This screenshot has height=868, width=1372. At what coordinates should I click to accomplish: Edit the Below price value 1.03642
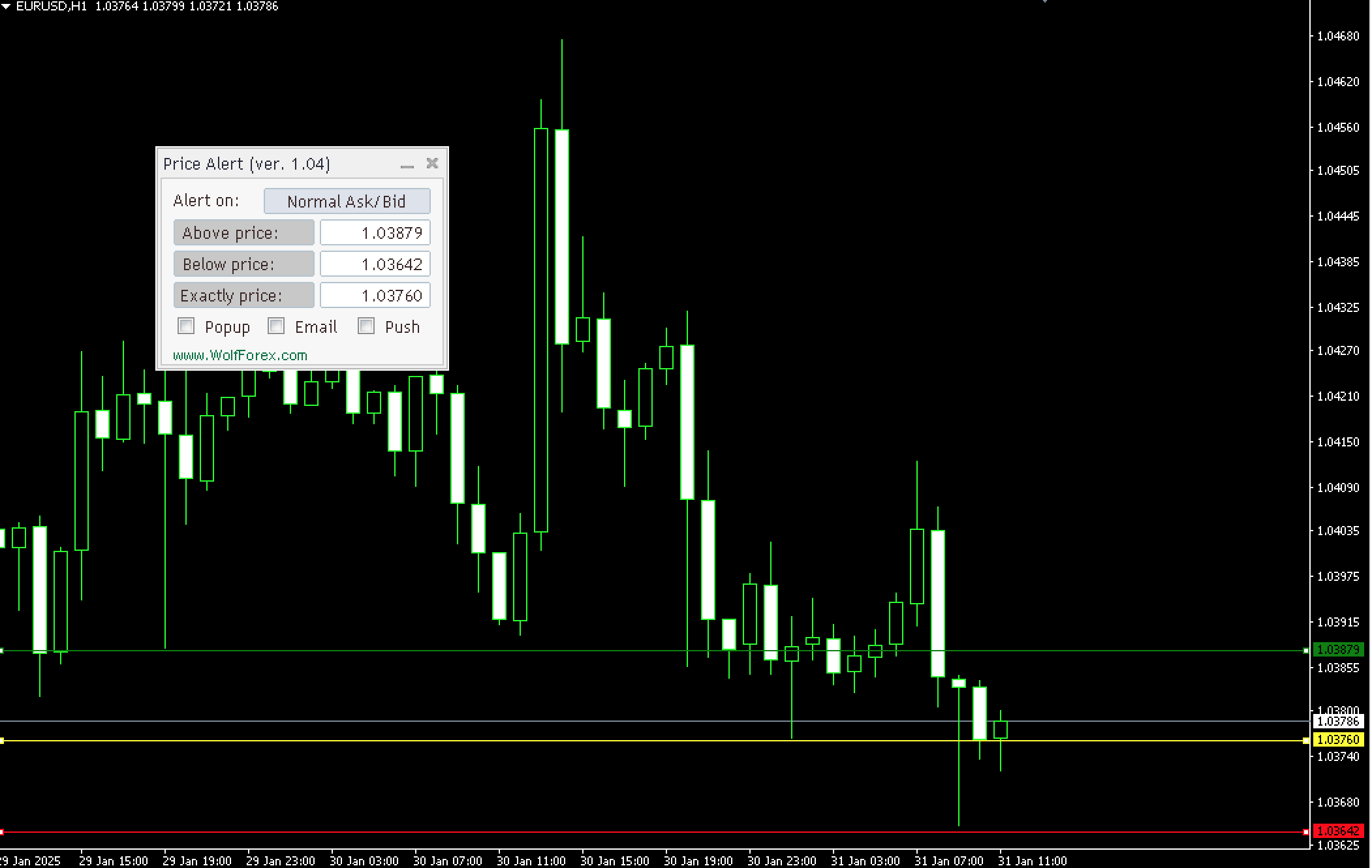coord(375,264)
